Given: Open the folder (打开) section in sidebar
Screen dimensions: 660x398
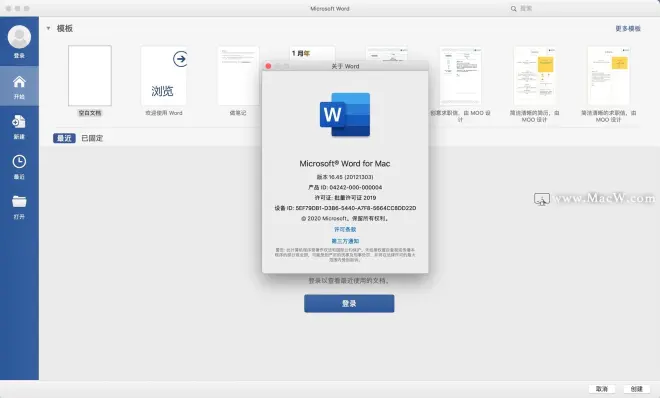Looking at the screenshot, I should click(19, 207).
